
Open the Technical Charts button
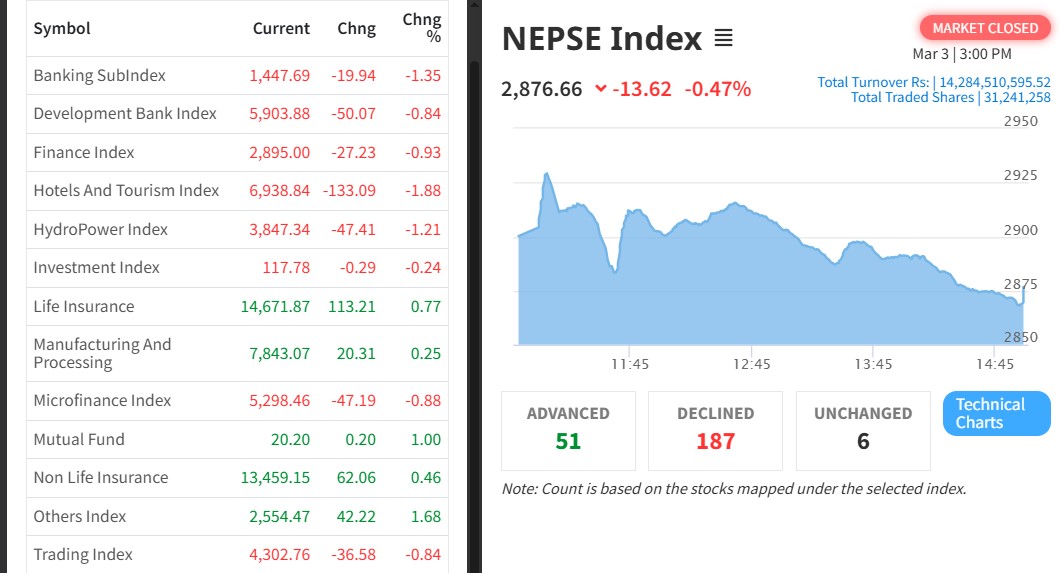[996, 413]
